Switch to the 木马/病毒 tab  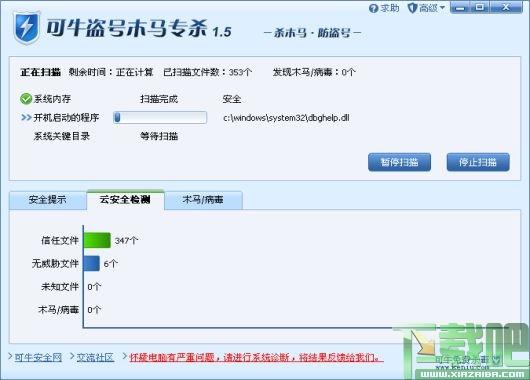(203, 200)
